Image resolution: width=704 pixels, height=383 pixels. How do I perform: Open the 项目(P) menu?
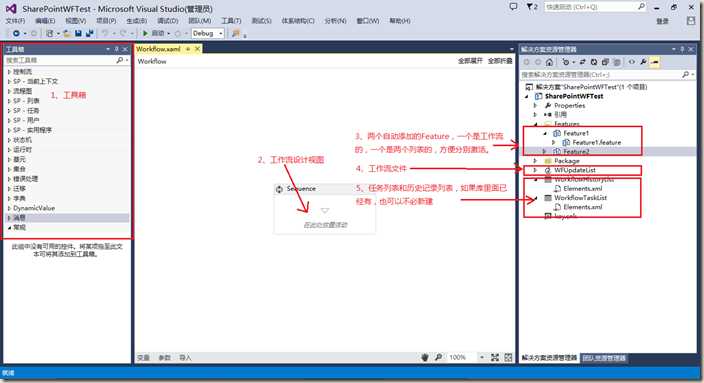tap(106, 21)
